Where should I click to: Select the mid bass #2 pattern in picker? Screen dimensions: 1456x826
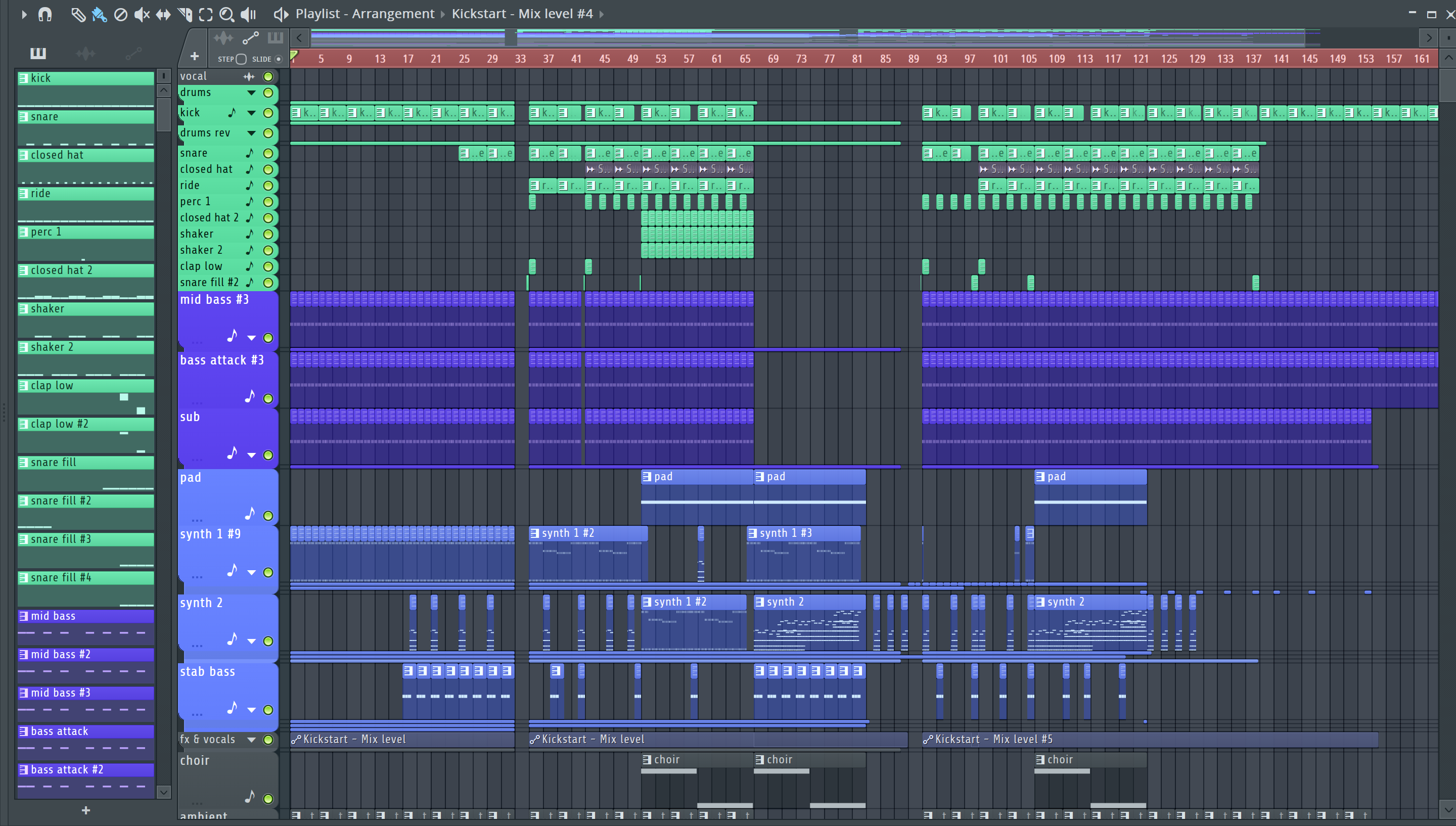point(85,665)
